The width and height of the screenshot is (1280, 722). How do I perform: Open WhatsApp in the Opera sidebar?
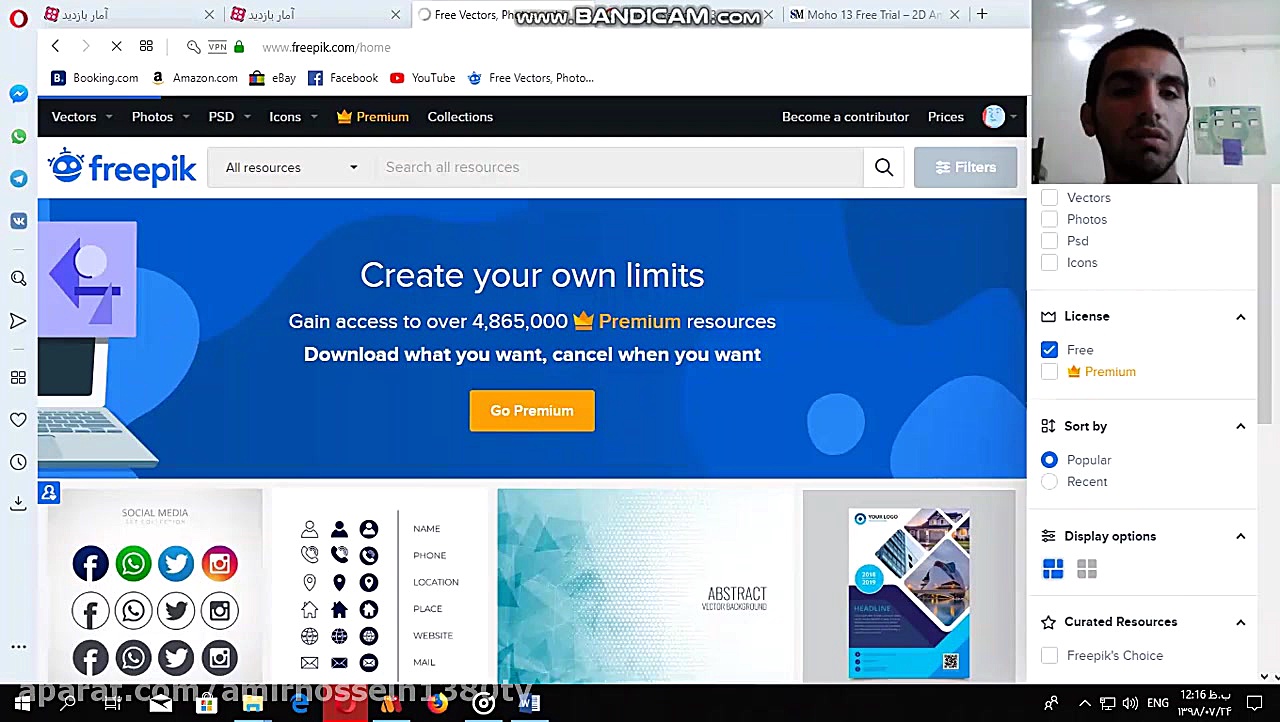point(18,136)
